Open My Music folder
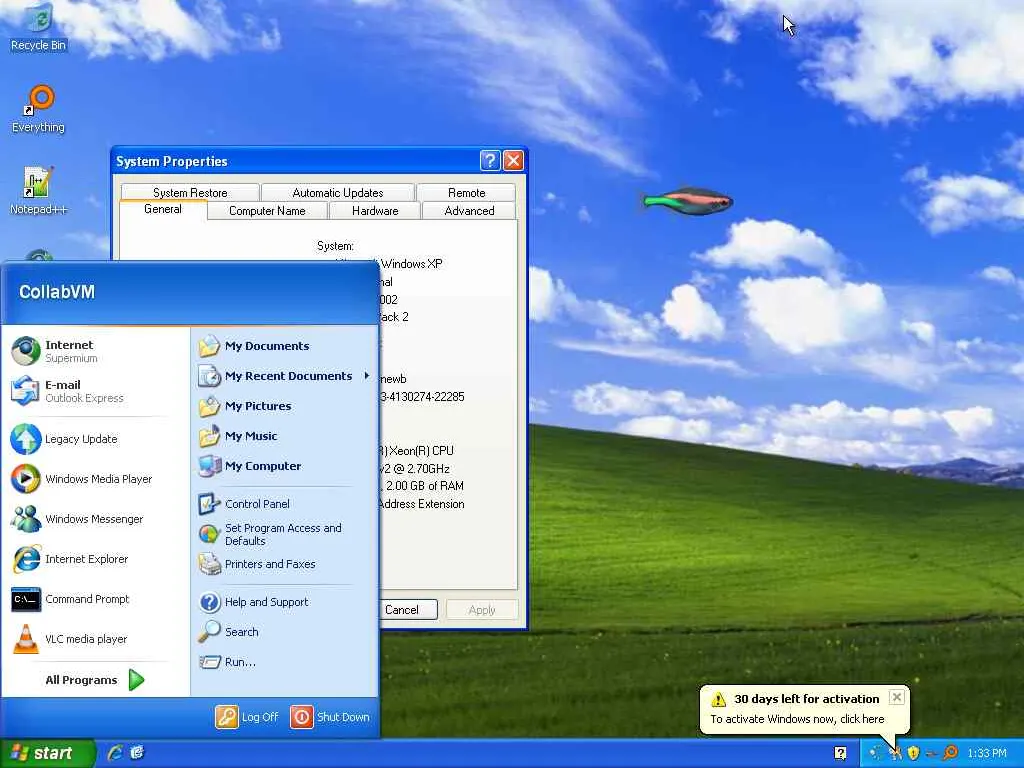Screen dimensions: 1024x768 pos(285,436)
